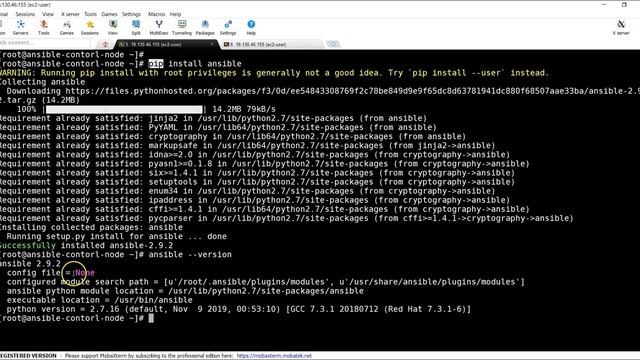
Task: Open the mobaxterm.mobatek.net link
Action: (x=274, y=356)
